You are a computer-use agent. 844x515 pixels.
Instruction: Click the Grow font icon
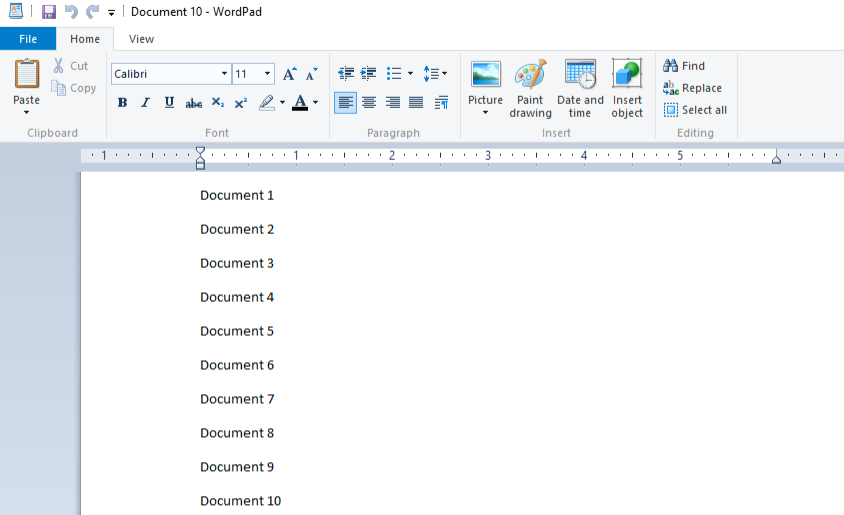pyautogui.click(x=289, y=74)
